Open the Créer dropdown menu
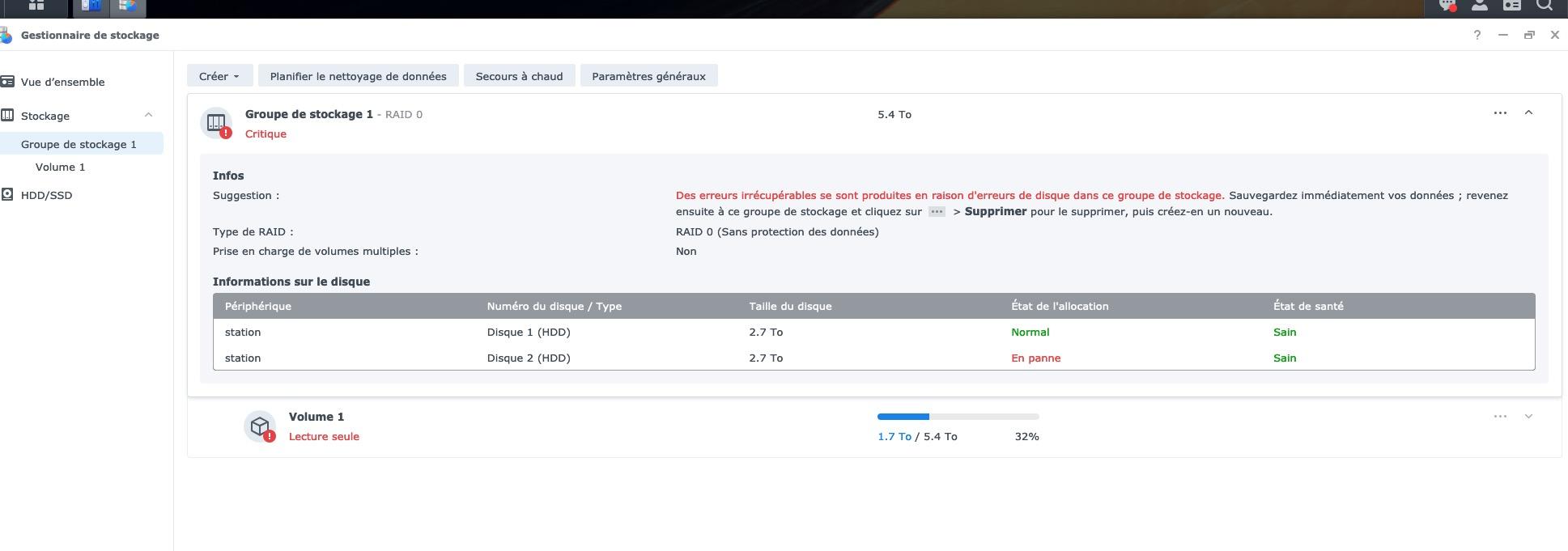 pos(219,76)
